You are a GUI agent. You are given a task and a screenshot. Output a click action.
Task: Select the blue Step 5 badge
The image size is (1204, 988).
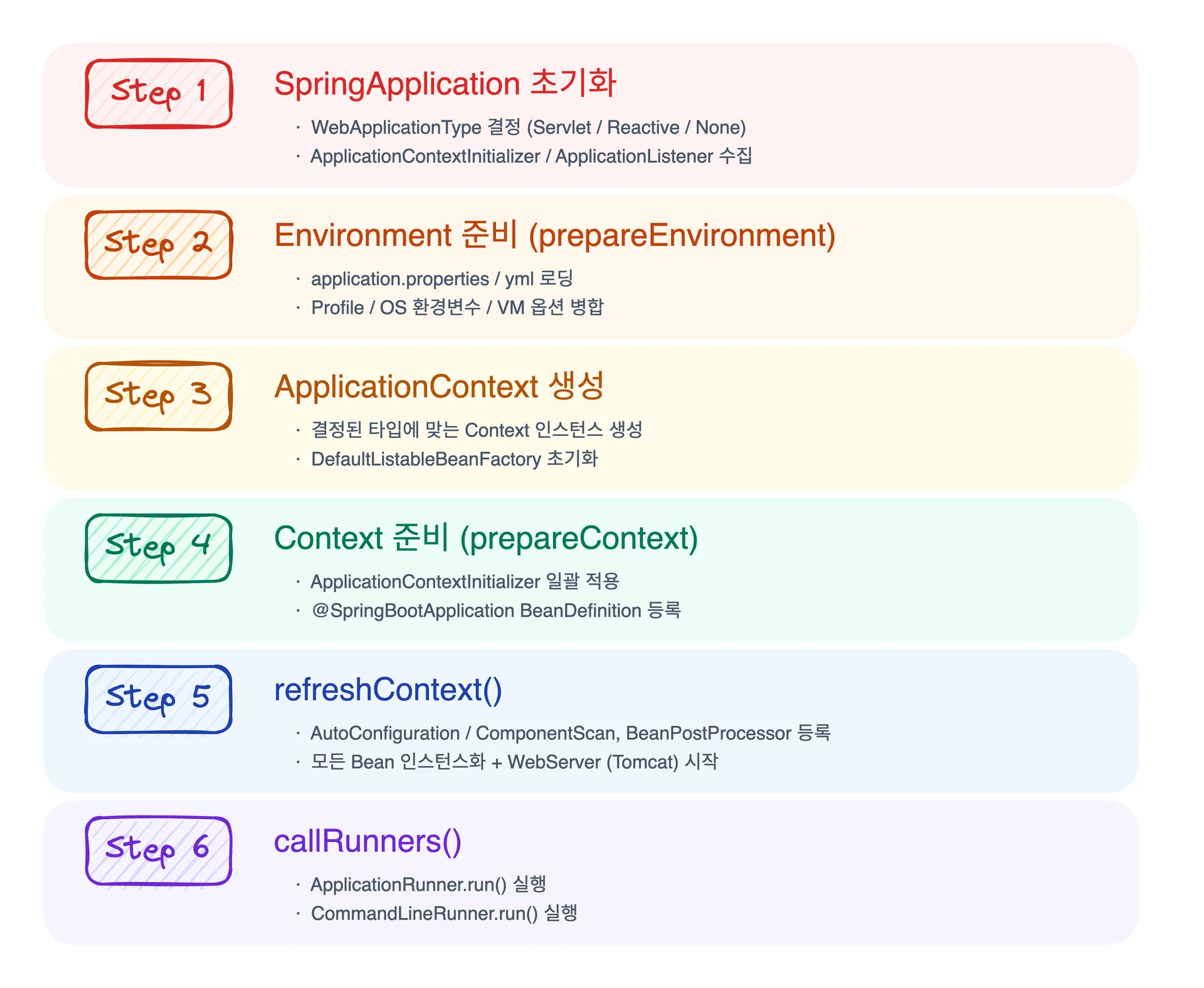159,699
